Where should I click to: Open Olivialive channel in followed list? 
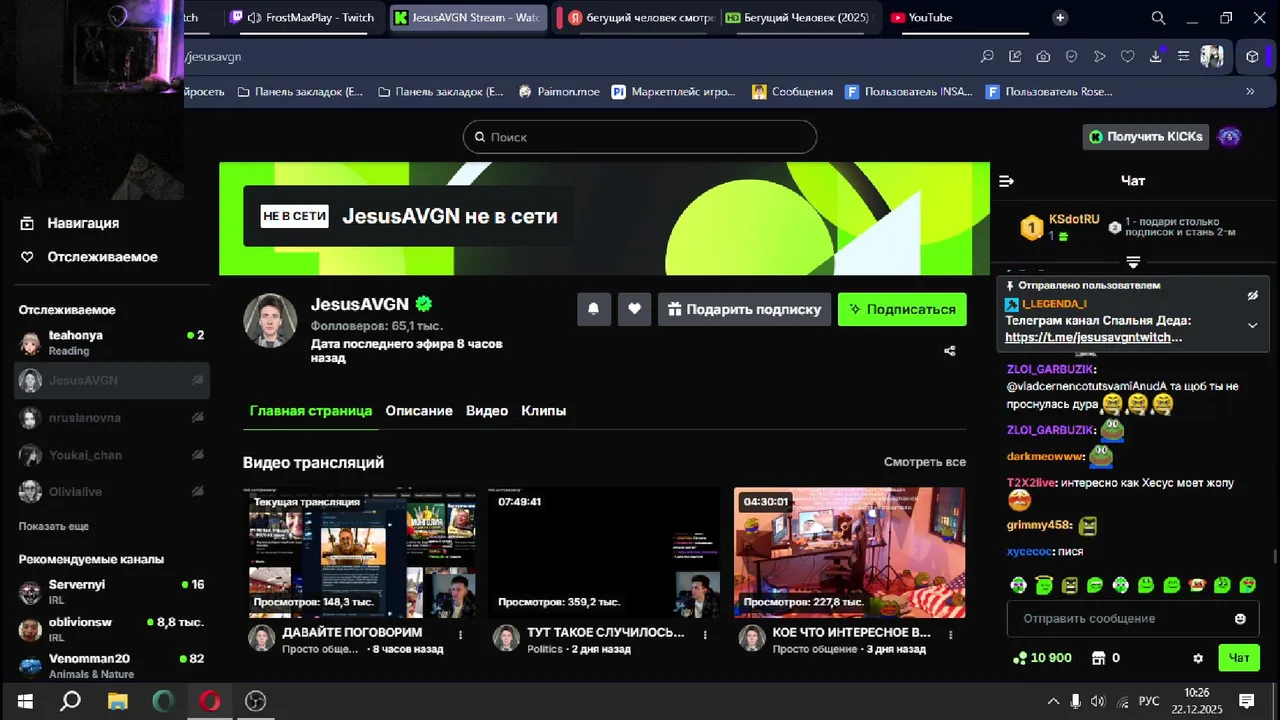pos(112,492)
